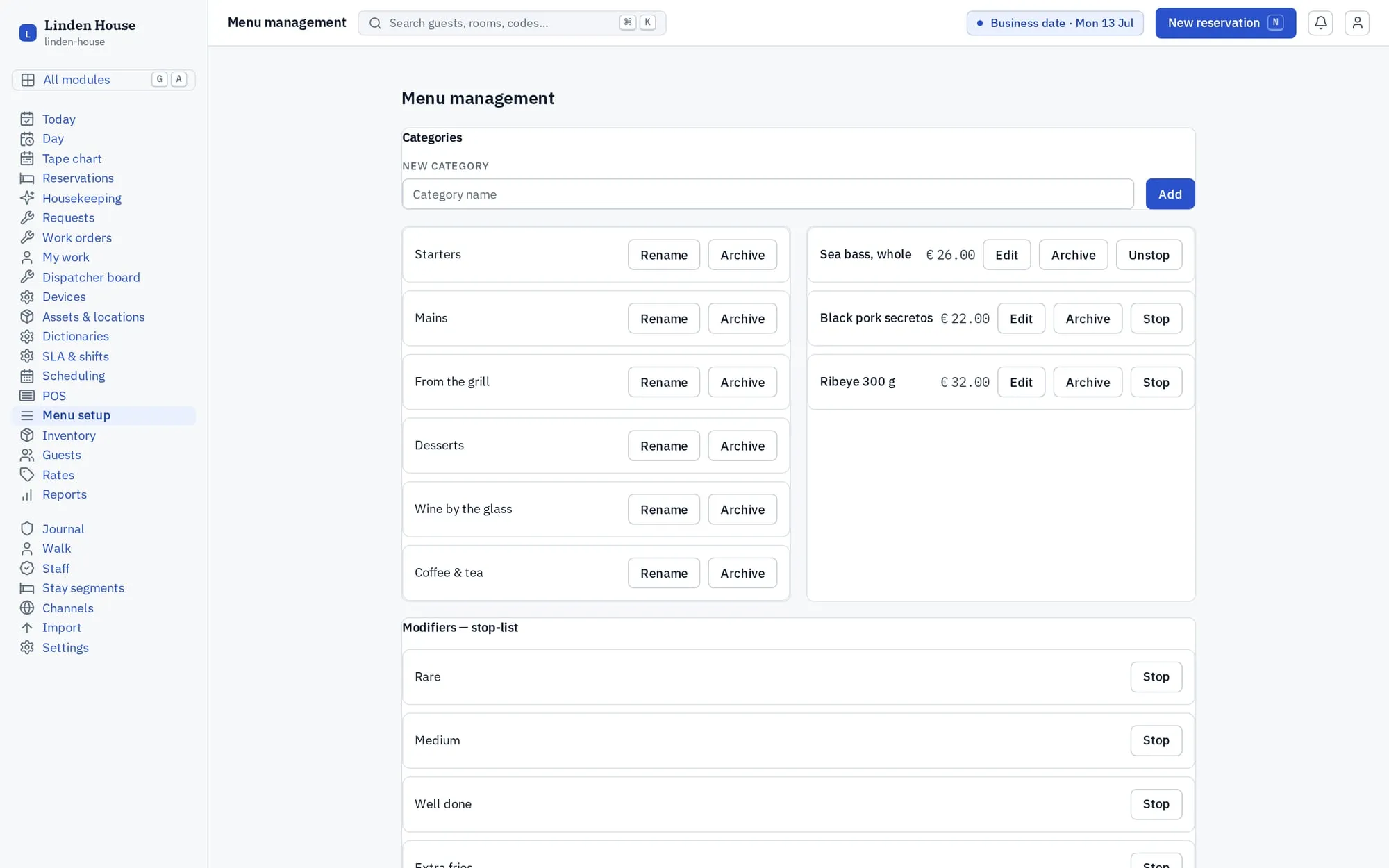Stop the Well done modifier
The image size is (1389, 868).
pos(1156,804)
